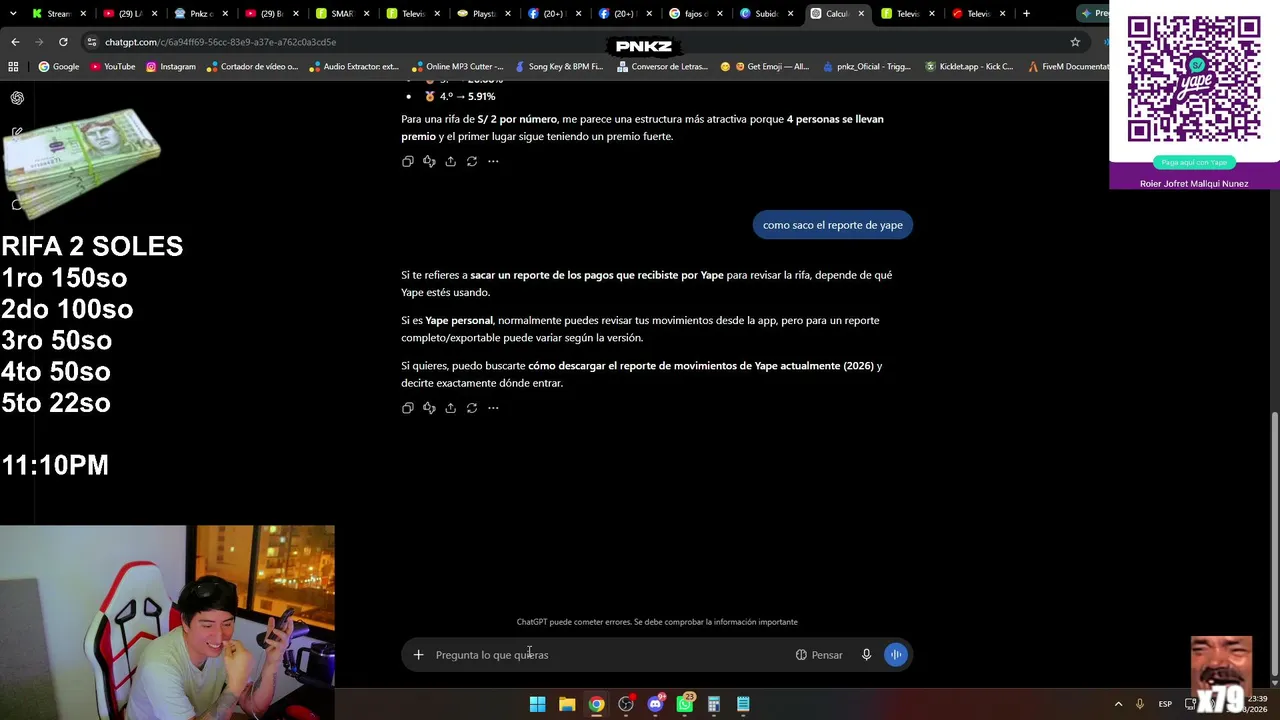Open the Get Emoji bookmark
Viewport: 1280px width, 720px height.
tap(765, 67)
